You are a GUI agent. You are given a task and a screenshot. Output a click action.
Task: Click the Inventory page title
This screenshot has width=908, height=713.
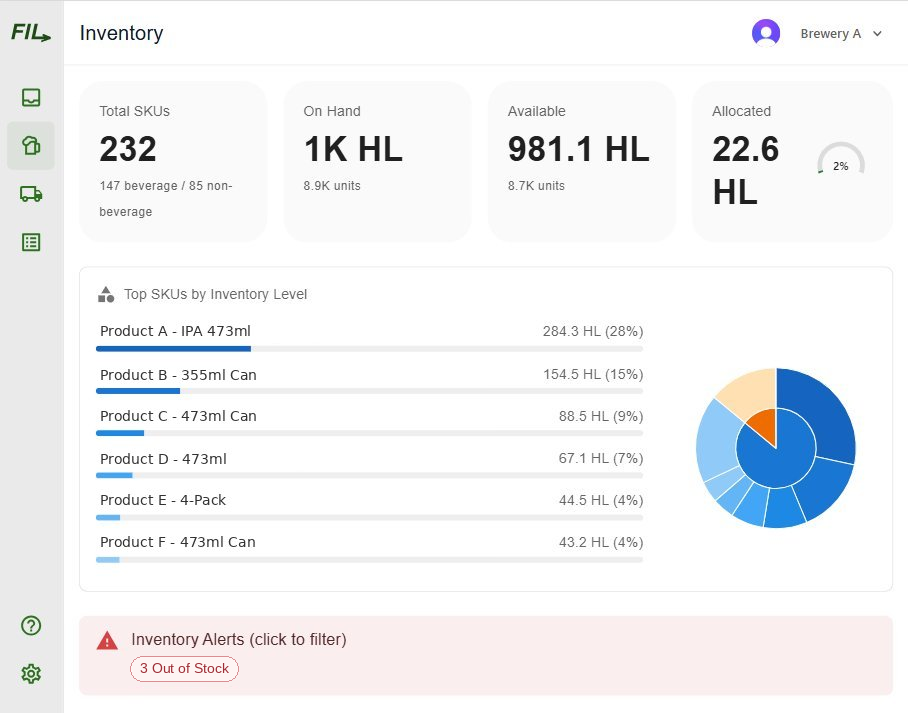(121, 33)
